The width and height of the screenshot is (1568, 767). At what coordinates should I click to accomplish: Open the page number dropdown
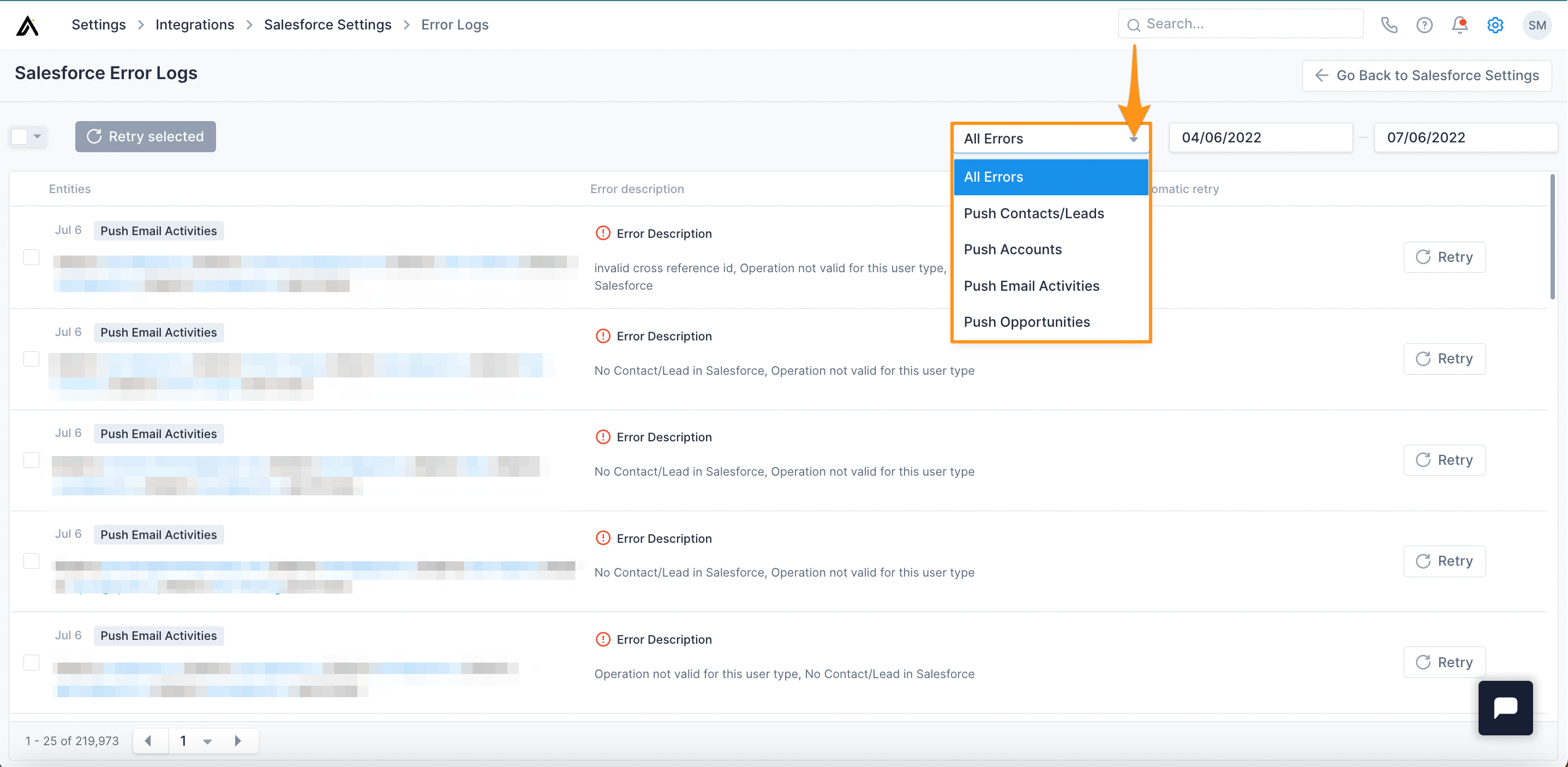[207, 741]
